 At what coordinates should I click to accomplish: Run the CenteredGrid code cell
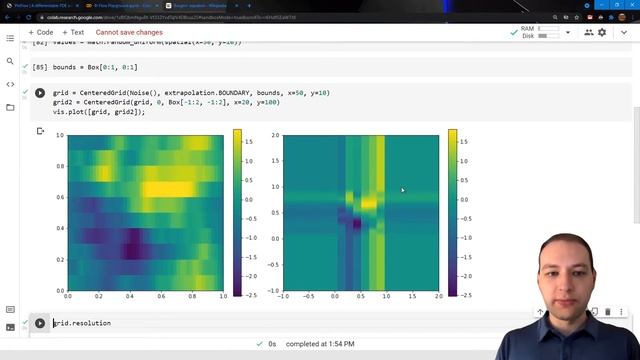pos(40,93)
